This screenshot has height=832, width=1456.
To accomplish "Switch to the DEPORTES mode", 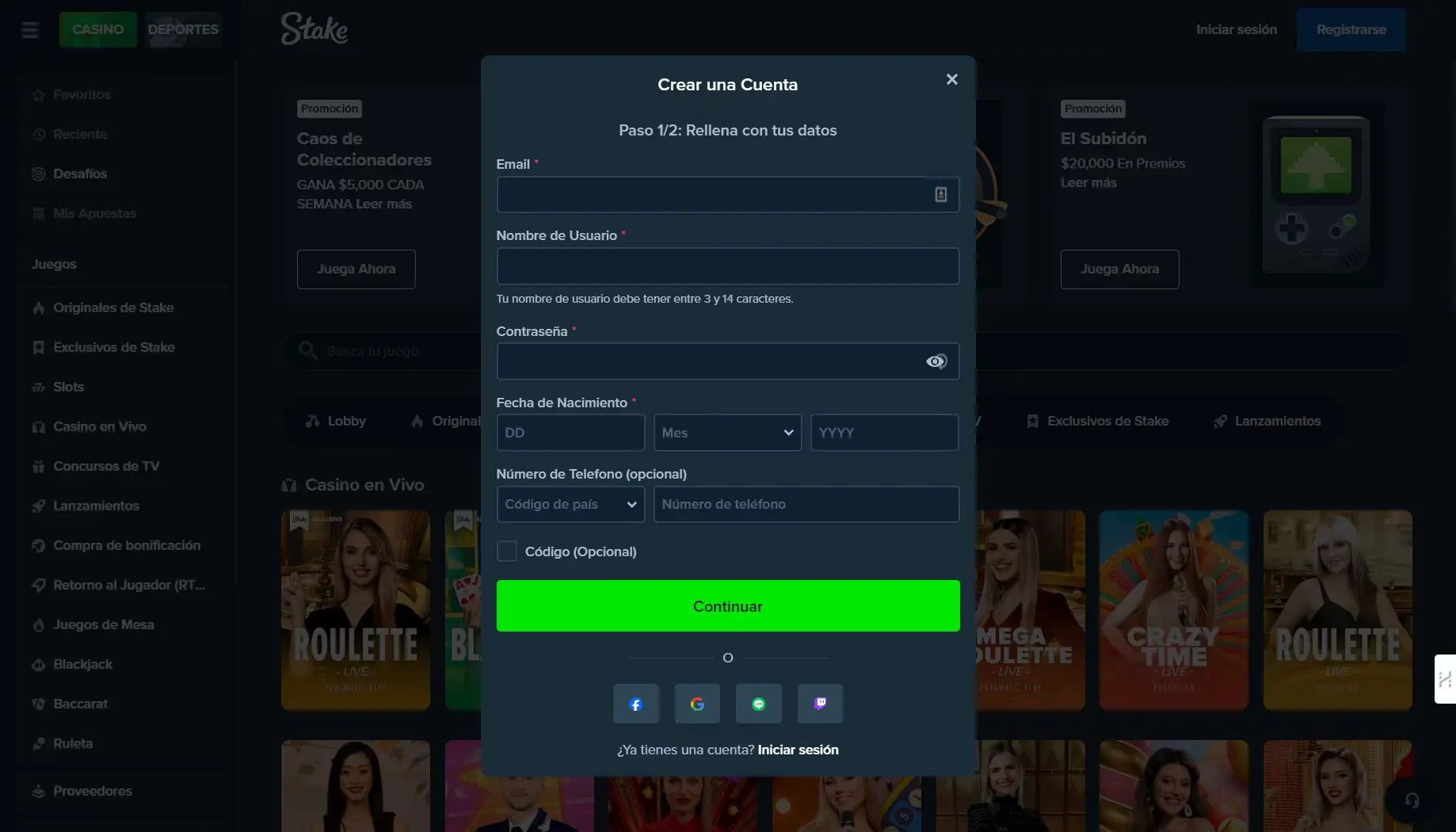I will tap(183, 29).
